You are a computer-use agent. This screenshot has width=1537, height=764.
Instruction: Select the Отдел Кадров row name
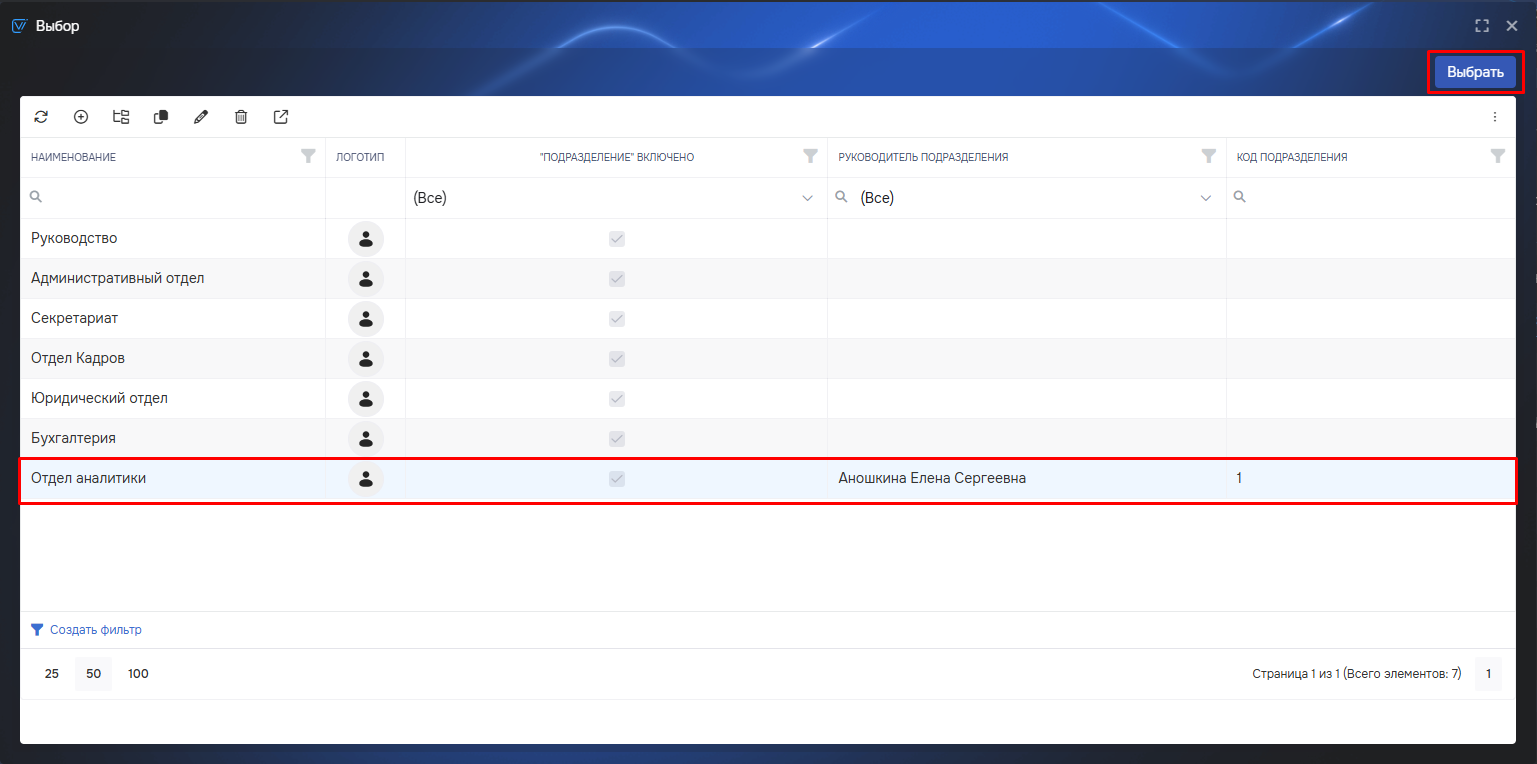[78, 358]
